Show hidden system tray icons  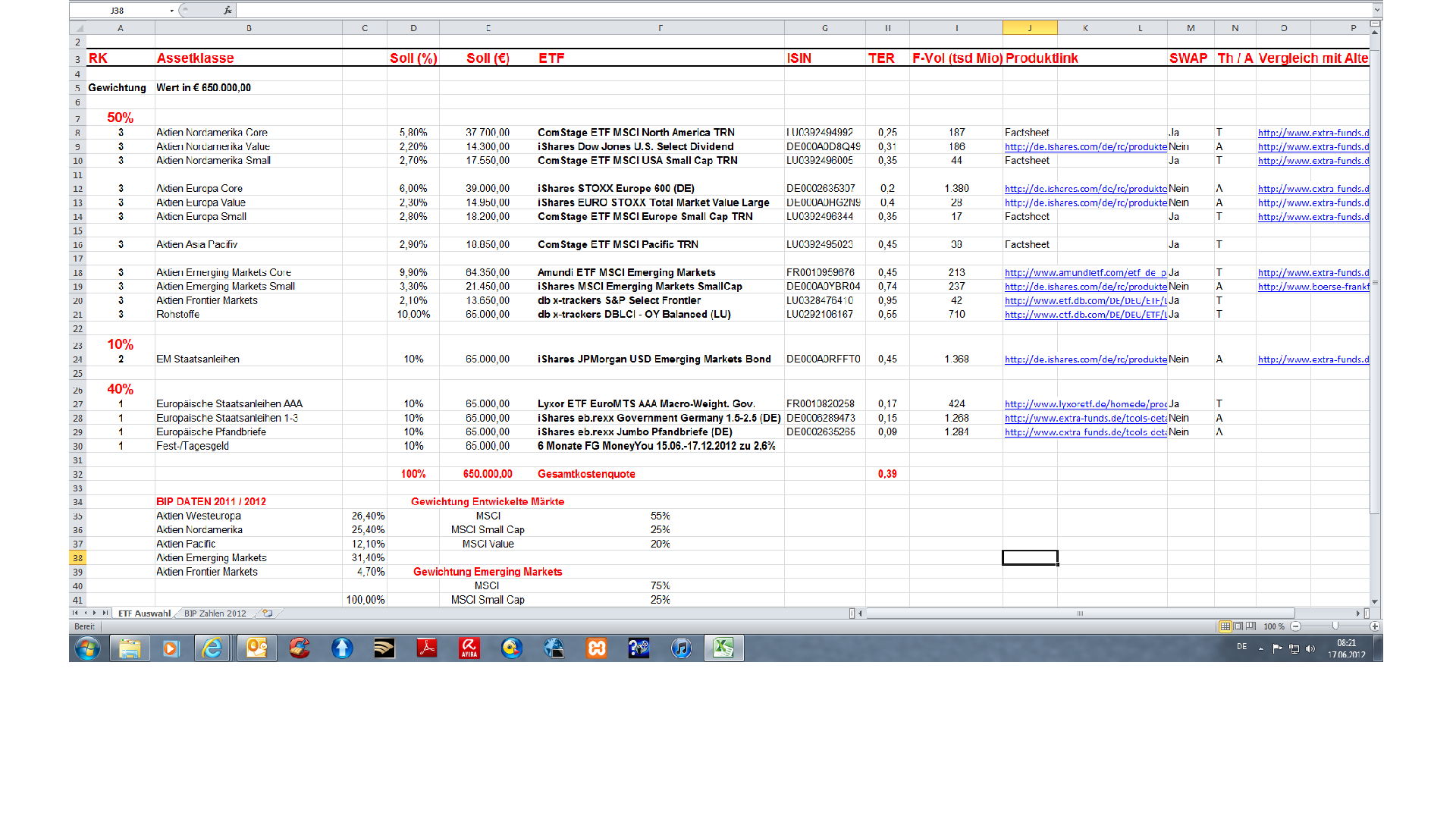click(x=1261, y=649)
